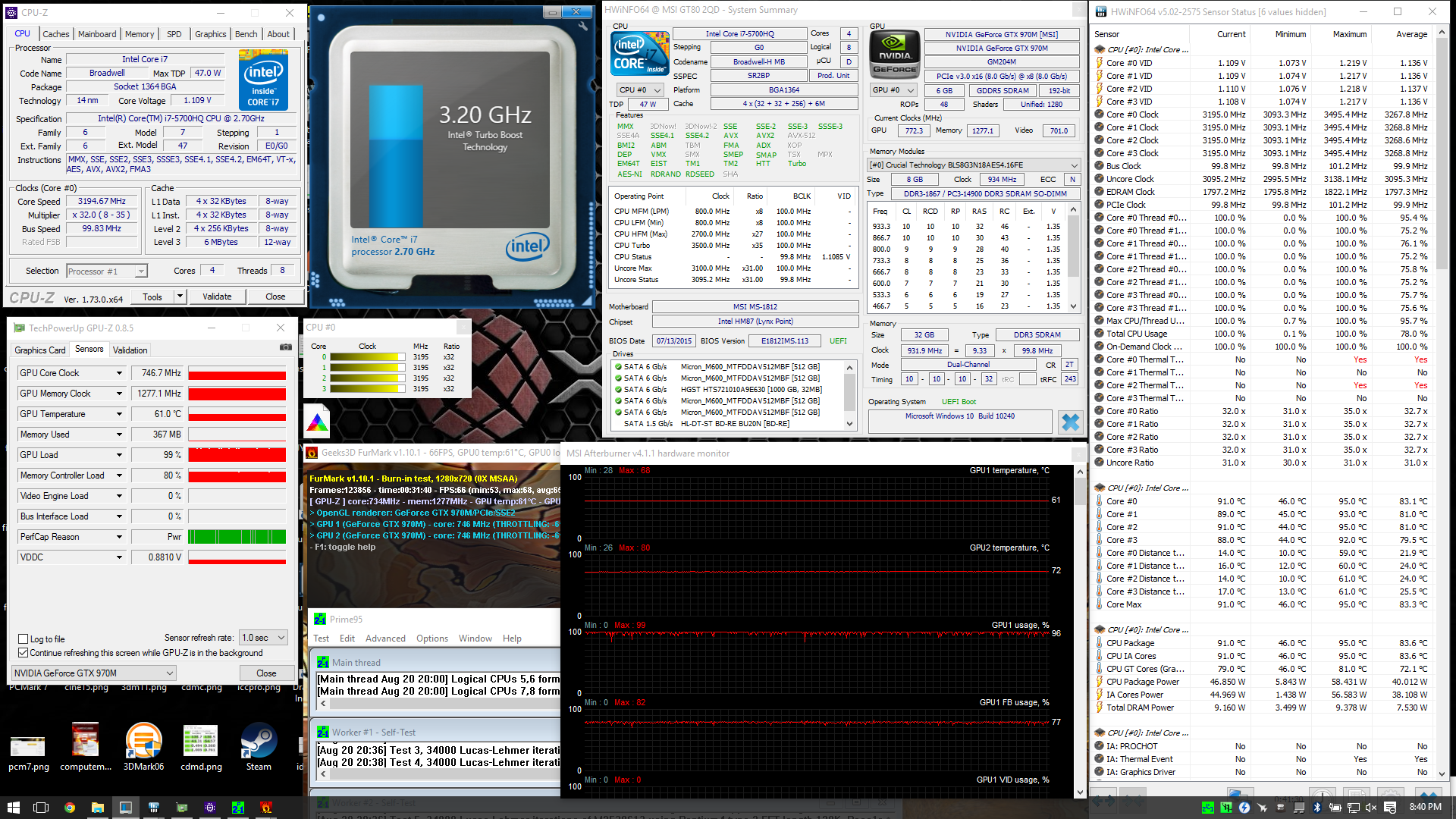Switch to FurMark via its taskbar button
Screen dimensions: 1456x819
pos(266,808)
